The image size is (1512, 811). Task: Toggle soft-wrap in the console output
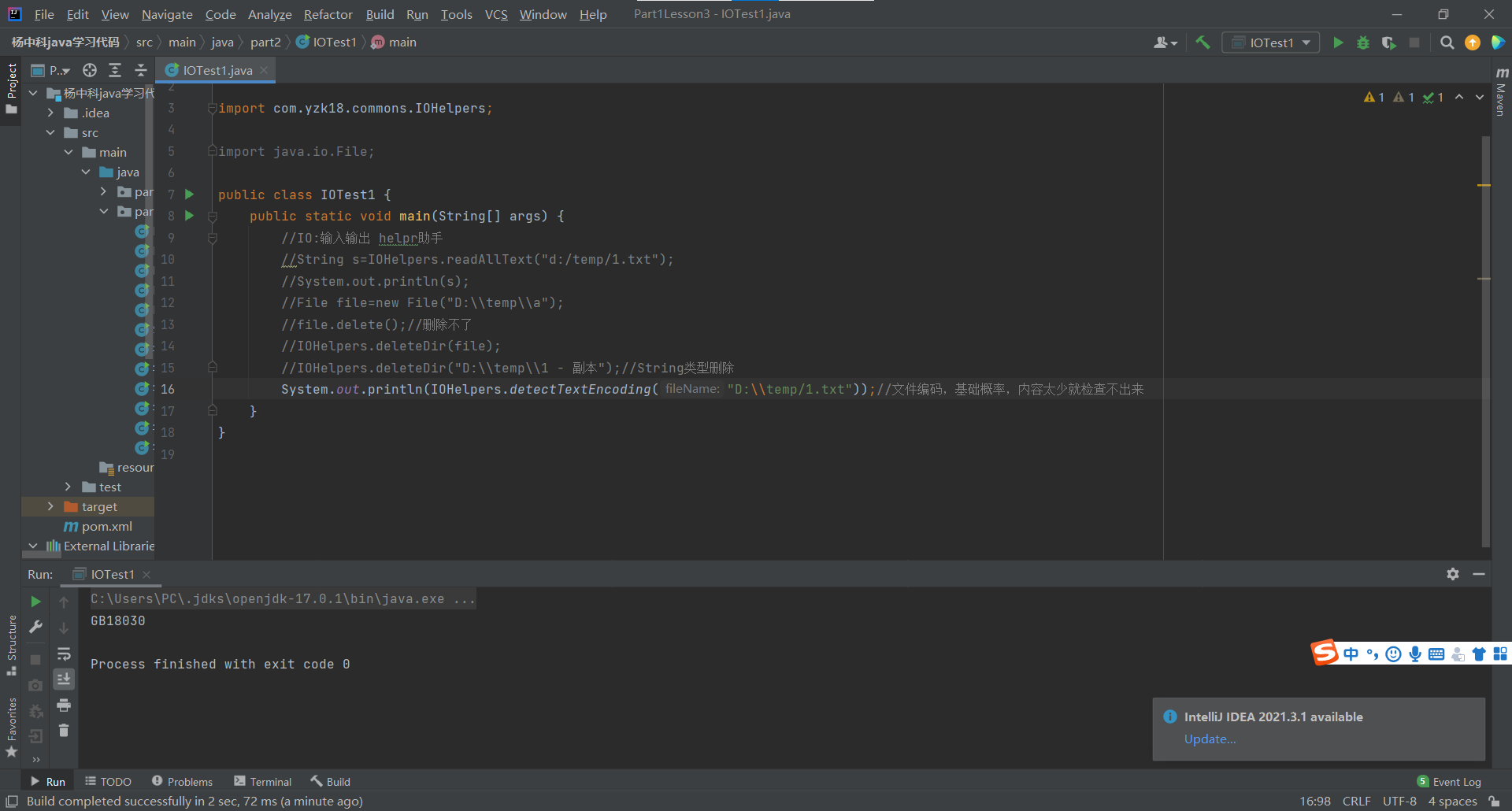coord(64,654)
